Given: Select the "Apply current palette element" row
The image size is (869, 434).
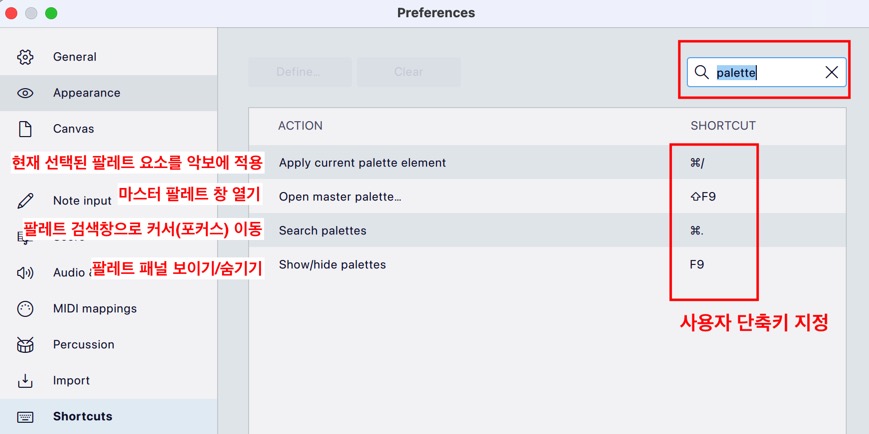Looking at the screenshot, I should pos(362,163).
